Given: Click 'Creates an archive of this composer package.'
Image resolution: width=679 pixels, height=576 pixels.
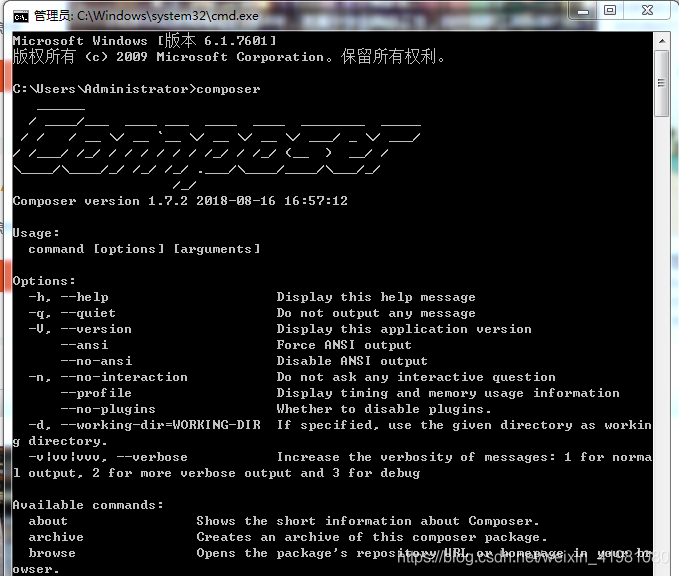Looking at the screenshot, I should 372,537.
